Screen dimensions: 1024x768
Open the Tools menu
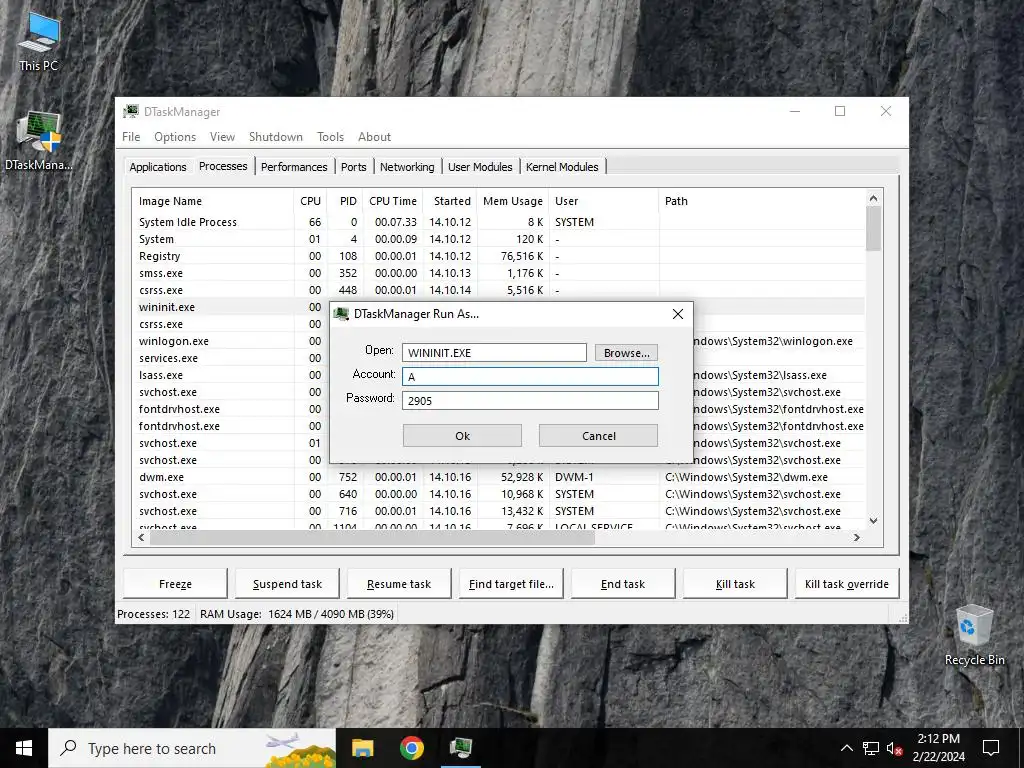point(330,136)
